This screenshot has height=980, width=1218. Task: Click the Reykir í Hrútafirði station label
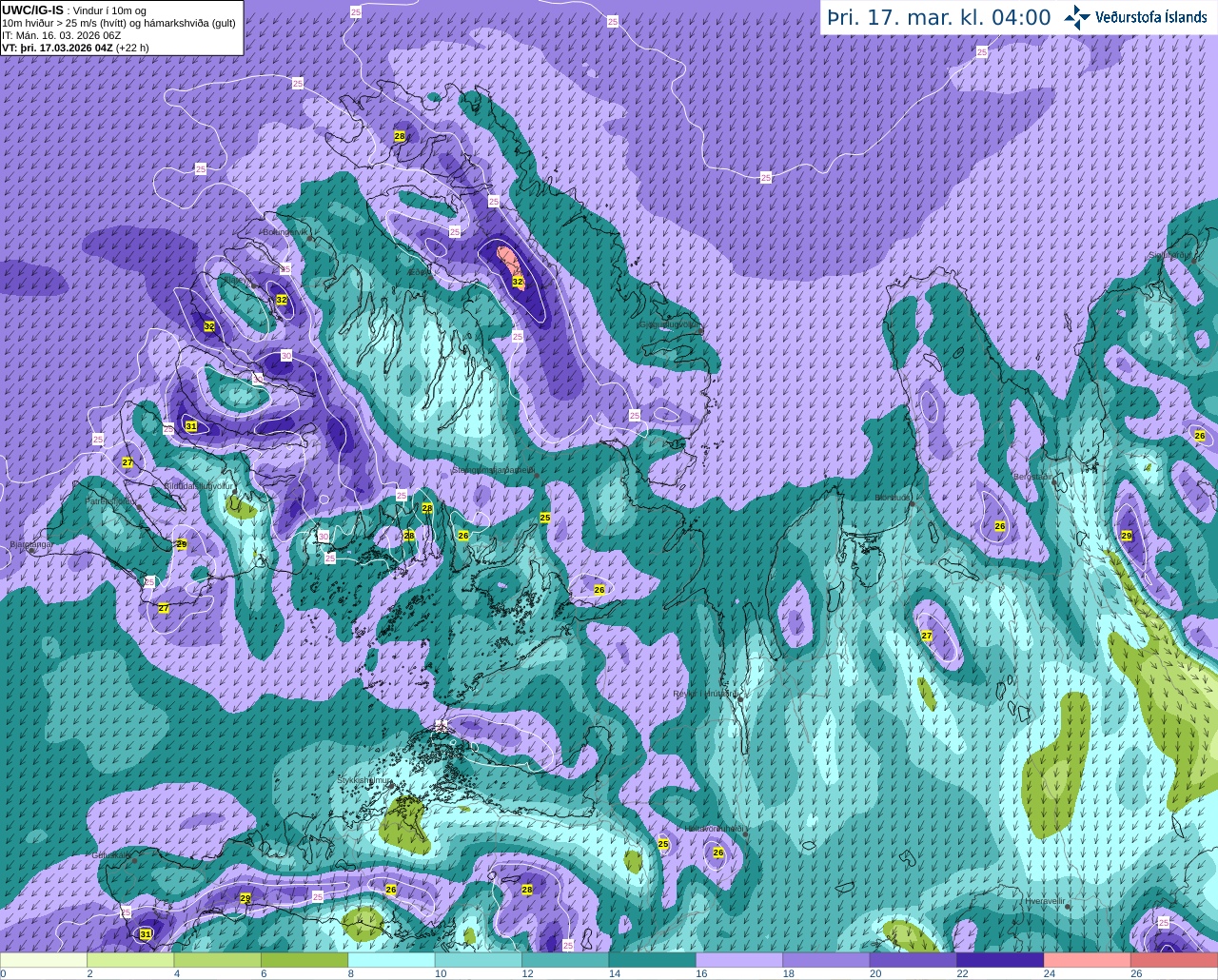click(x=704, y=694)
